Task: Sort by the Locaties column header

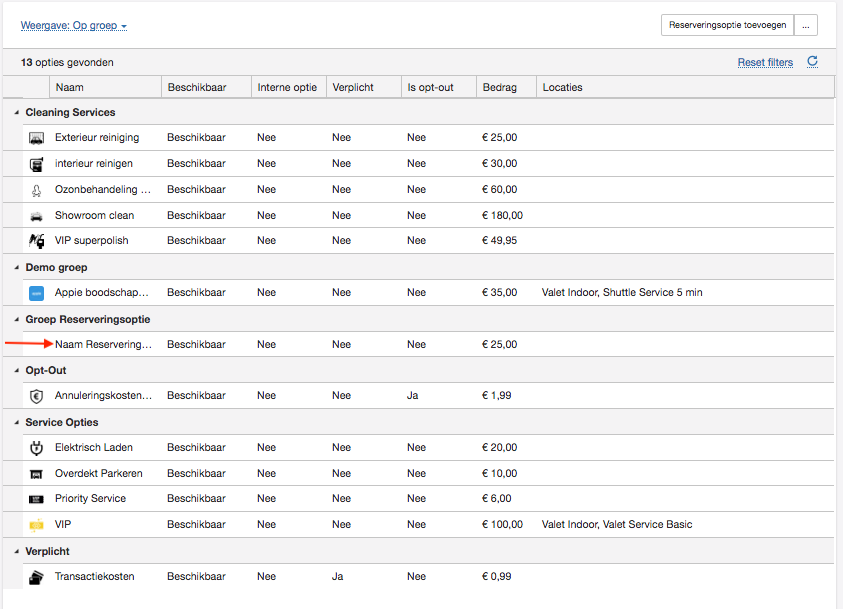Action: click(685, 87)
